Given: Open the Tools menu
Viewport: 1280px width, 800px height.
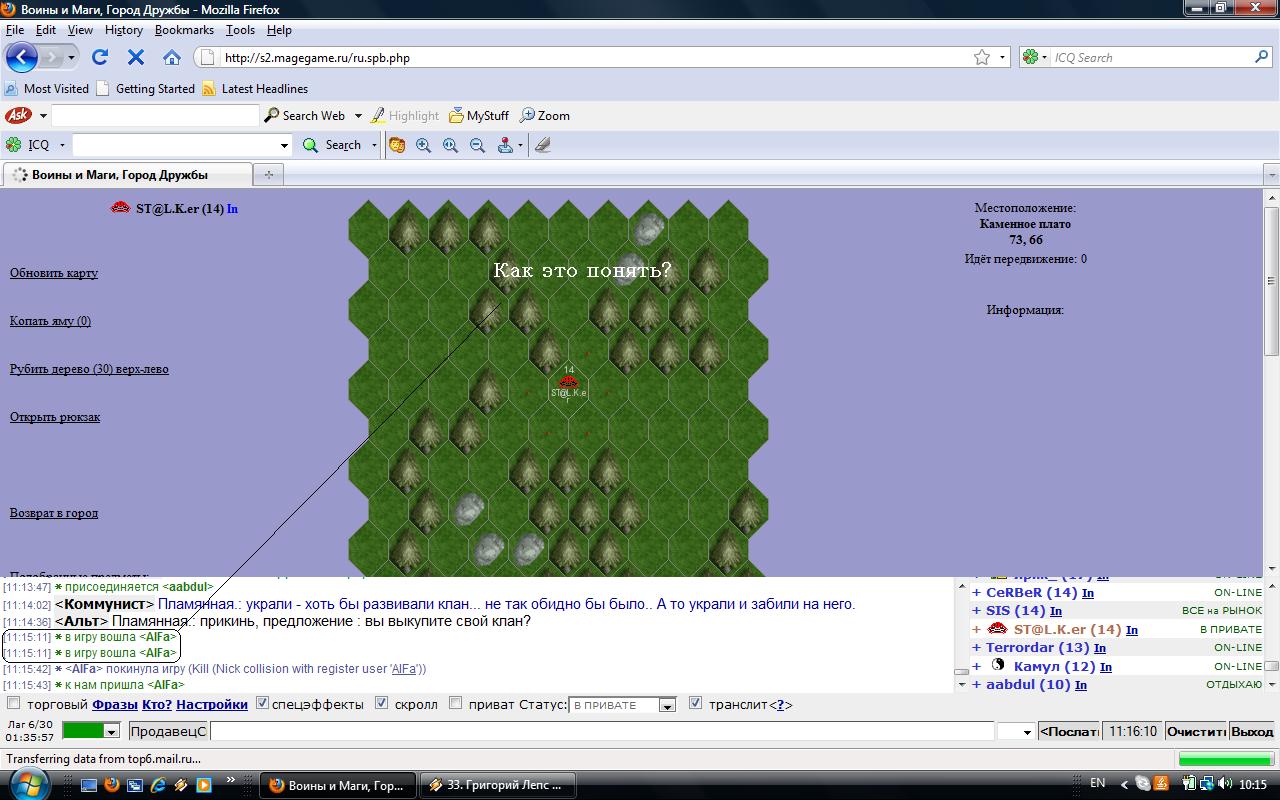Looking at the screenshot, I should (240, 30).
